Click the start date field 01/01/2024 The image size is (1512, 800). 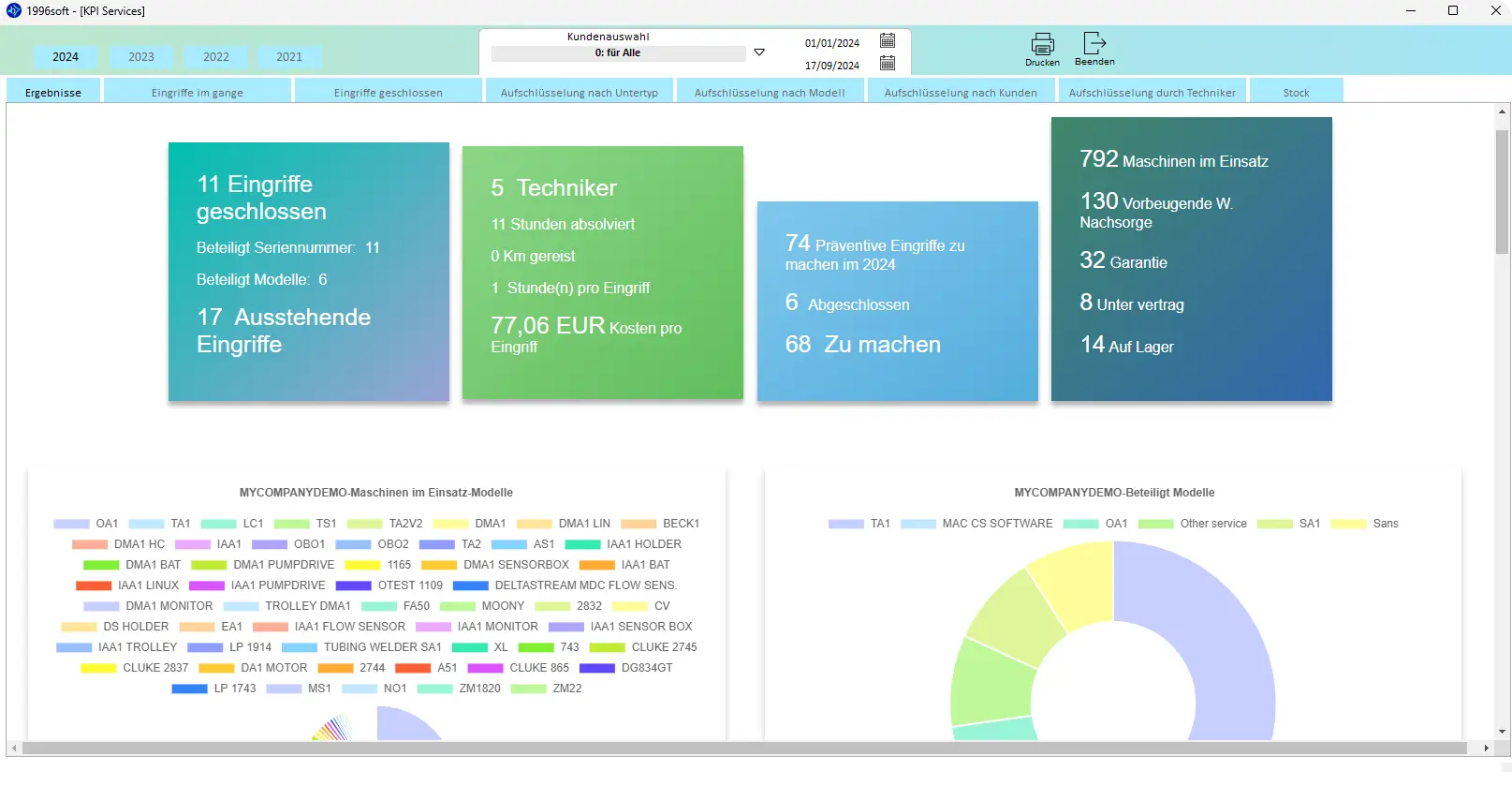832,43
